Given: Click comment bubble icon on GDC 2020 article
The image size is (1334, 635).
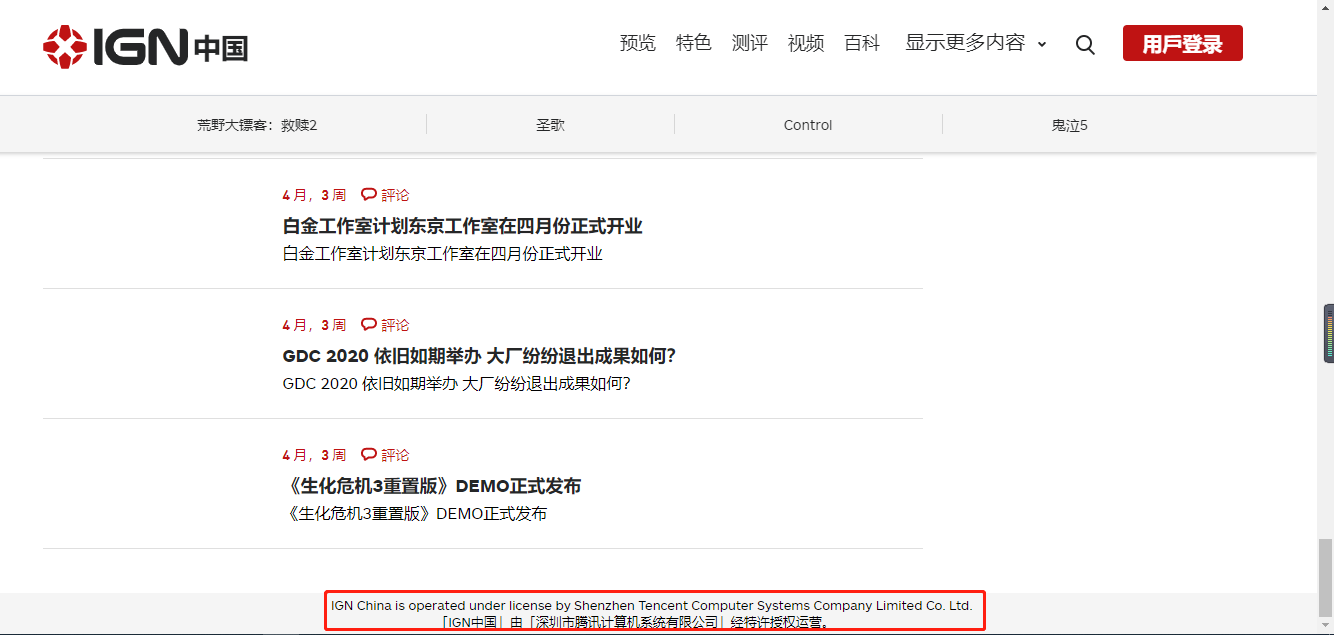Looking at the screenshot, I should (x=369, y=324).
